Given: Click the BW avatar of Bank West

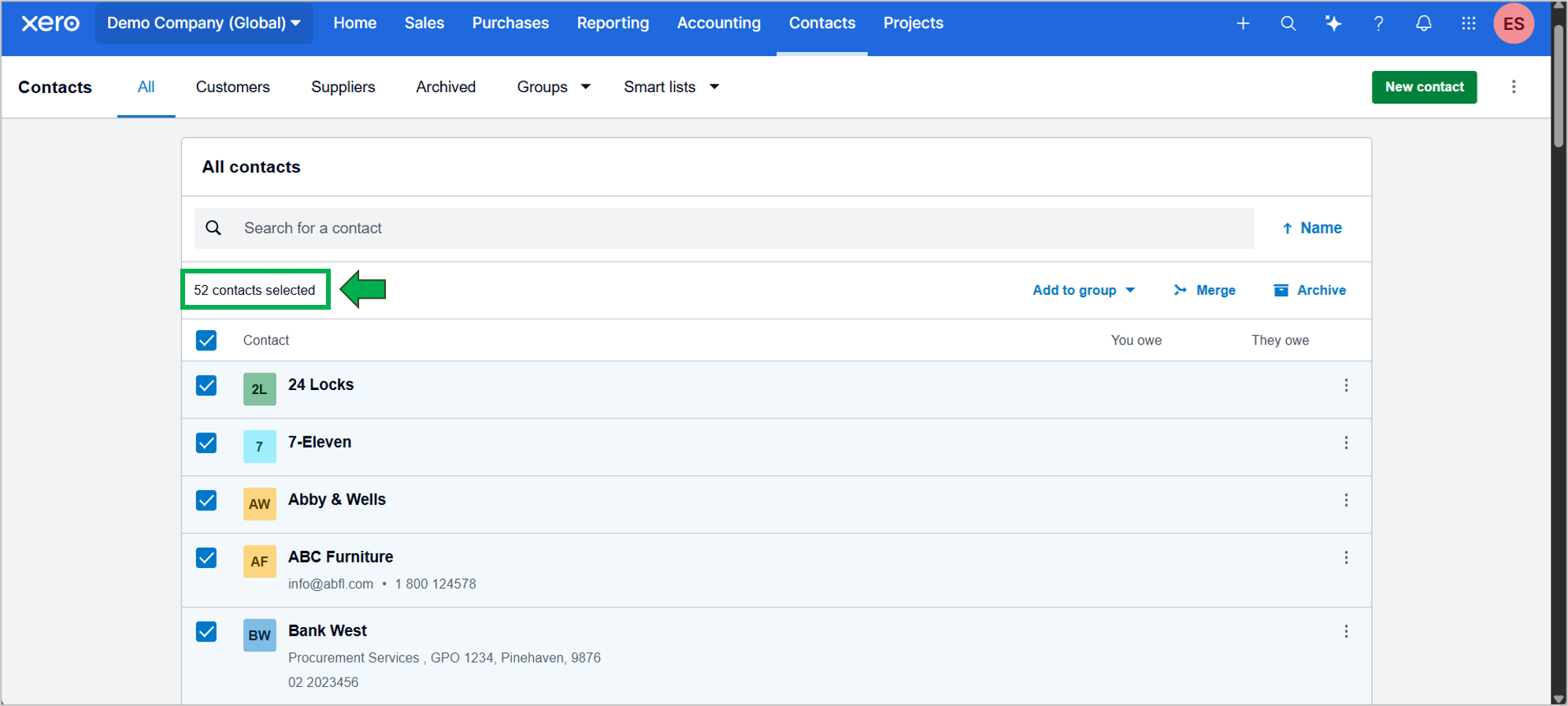Looking at the screenshot, I should click(259, 635).
